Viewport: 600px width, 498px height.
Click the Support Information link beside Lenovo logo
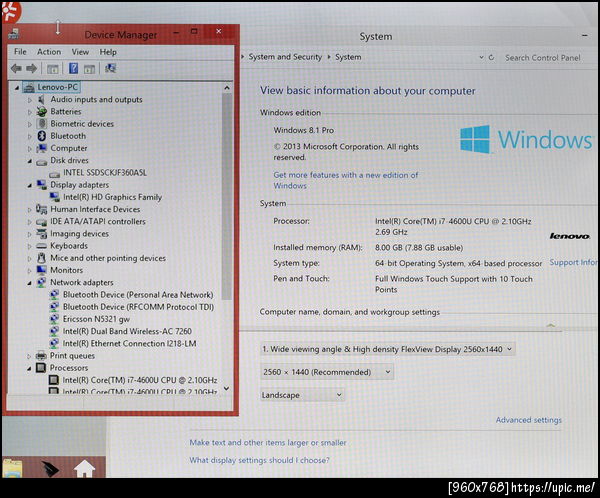[573, 262]
